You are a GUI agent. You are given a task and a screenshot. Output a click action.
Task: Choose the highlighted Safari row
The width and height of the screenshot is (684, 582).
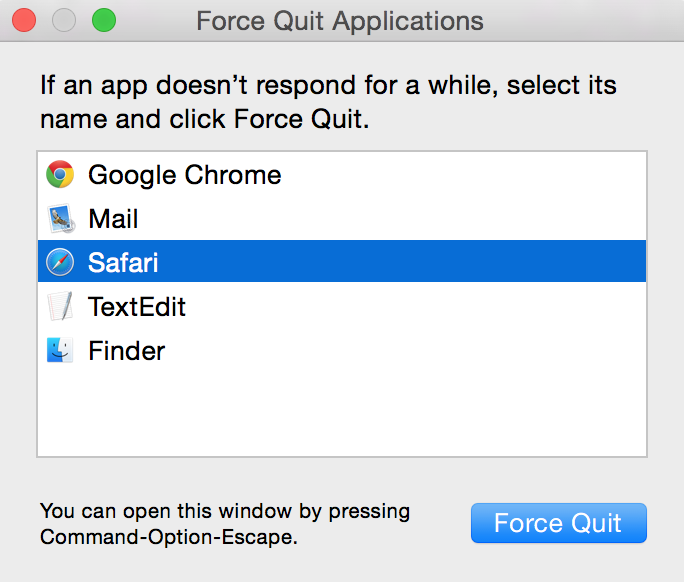342,261
